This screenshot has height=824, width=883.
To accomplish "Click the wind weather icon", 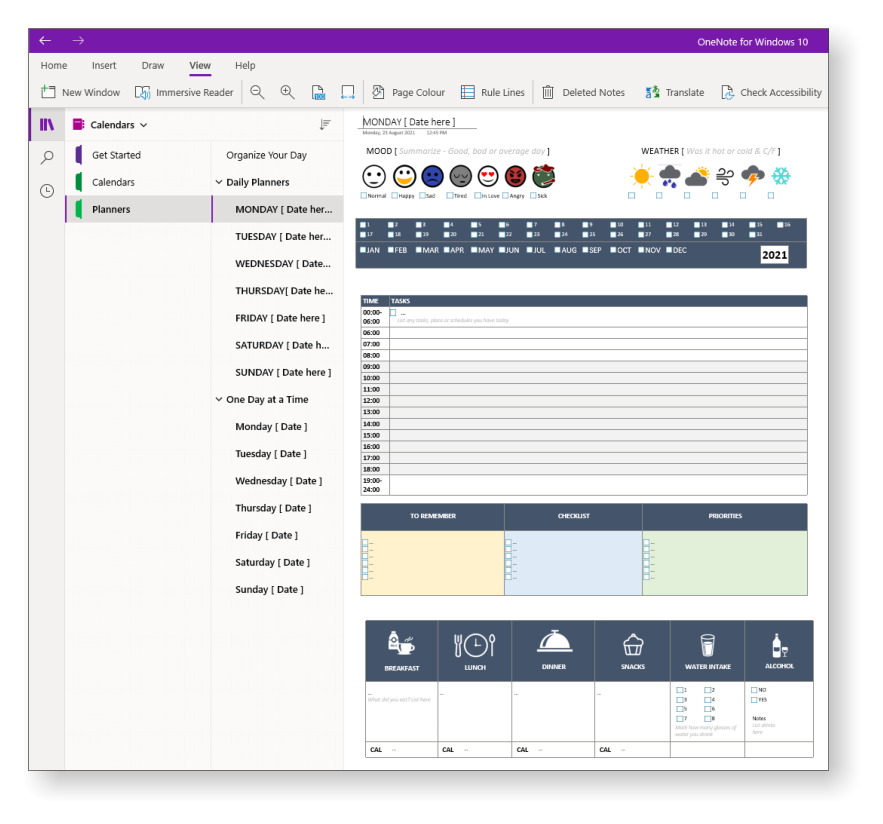I will point(725,177).
